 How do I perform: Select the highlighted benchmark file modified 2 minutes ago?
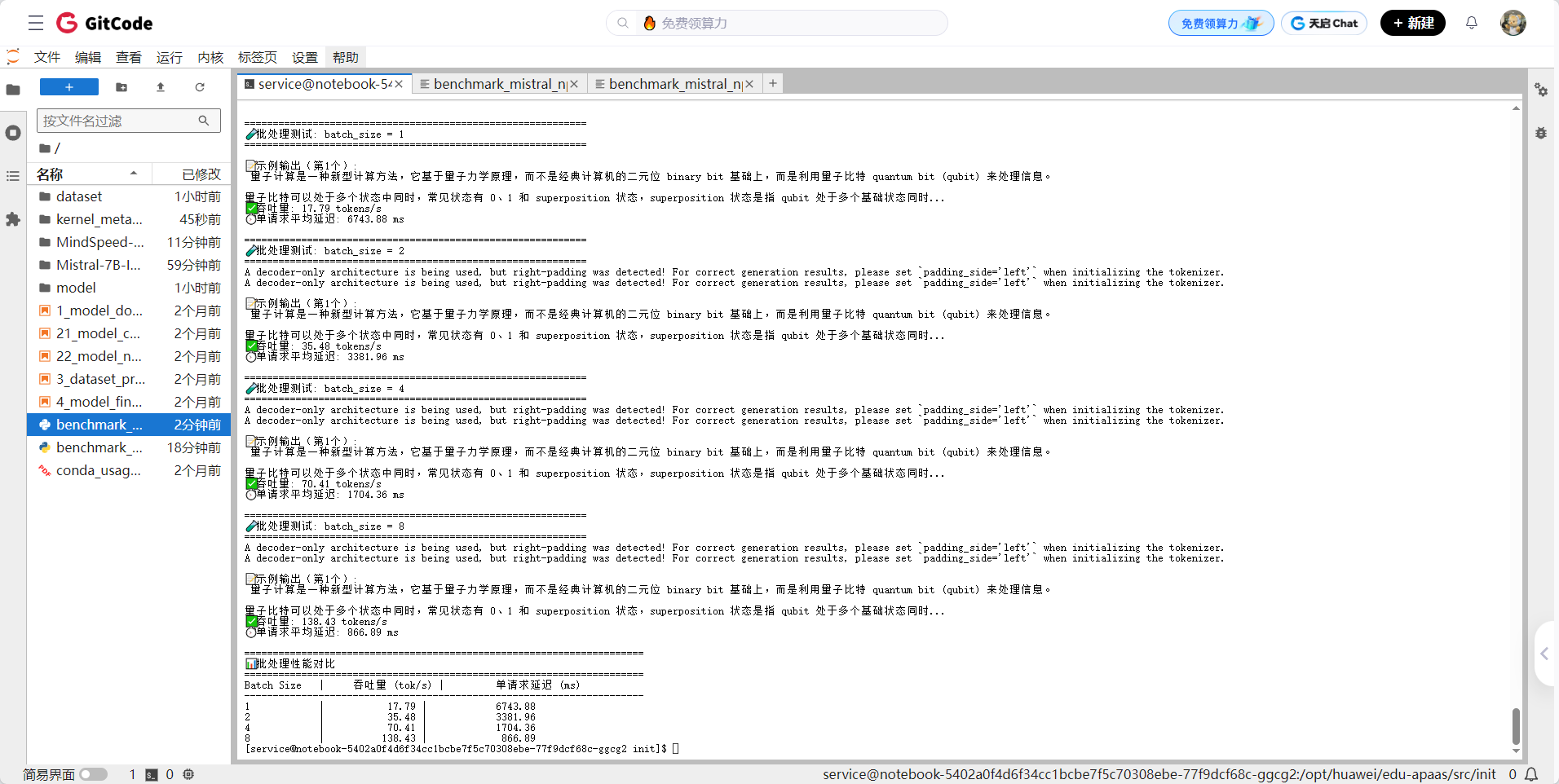pos(130,425)
